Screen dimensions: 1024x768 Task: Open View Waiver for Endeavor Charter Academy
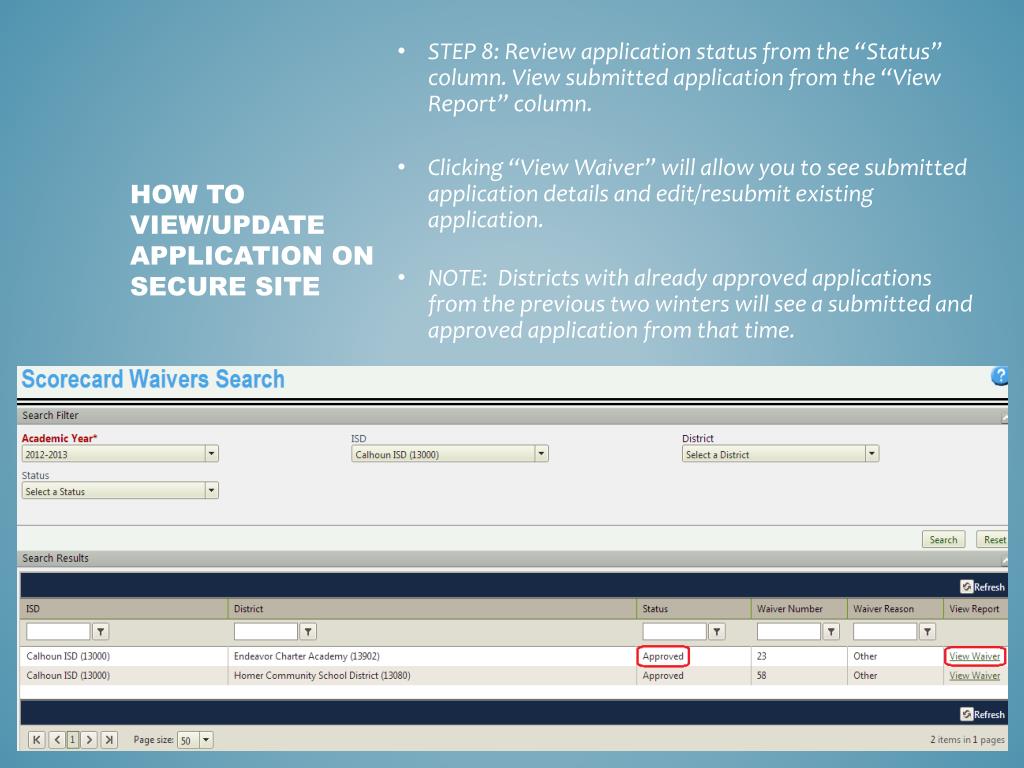pos(974,657)
